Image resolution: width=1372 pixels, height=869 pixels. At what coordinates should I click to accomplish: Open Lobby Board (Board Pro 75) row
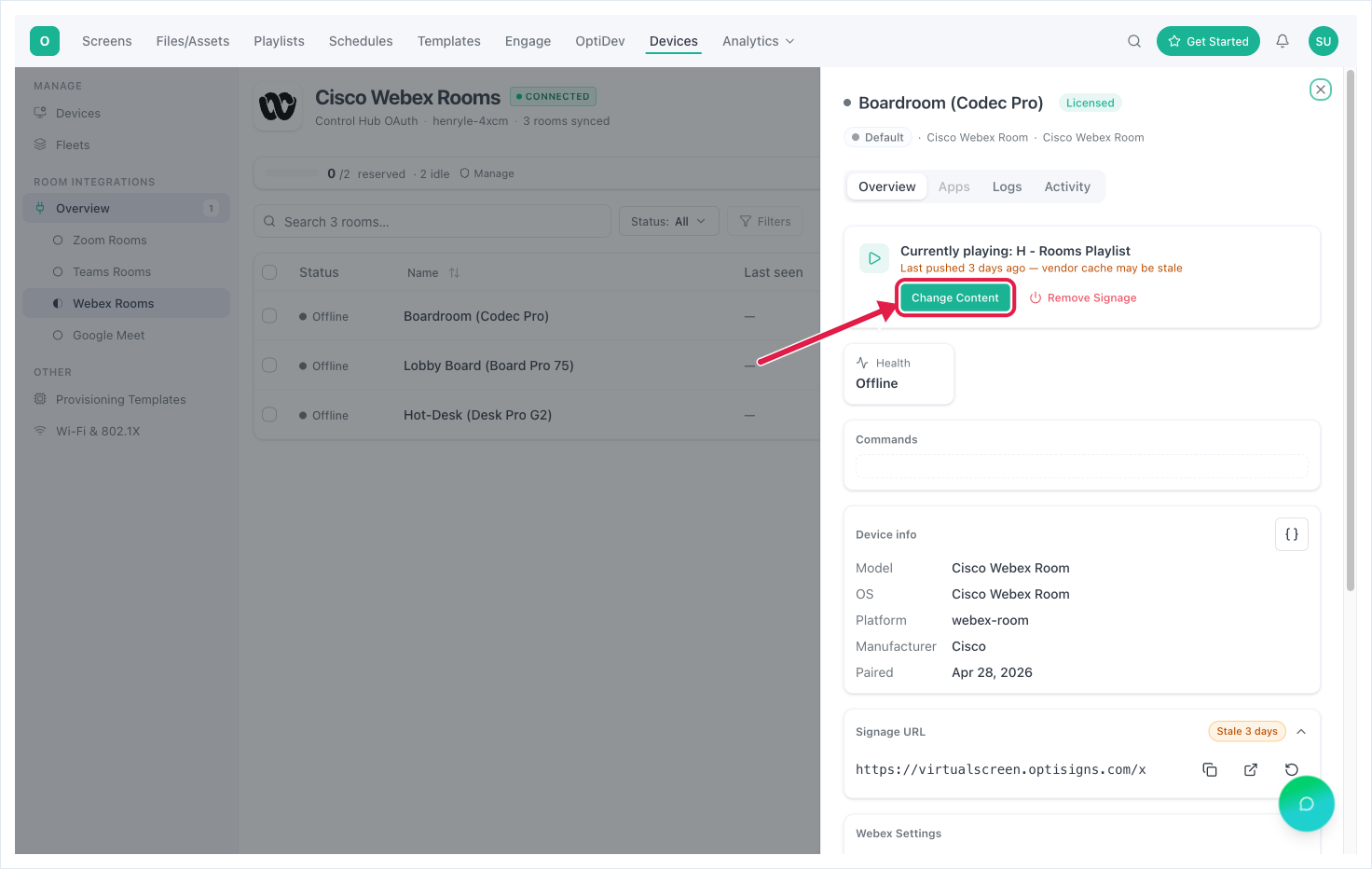pyautogui.click(x=488, y=366)
